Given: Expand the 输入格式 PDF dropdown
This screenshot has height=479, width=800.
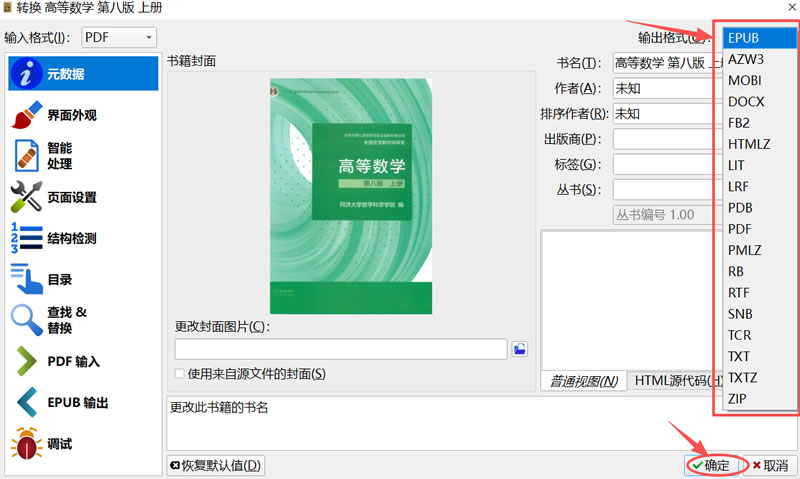Looking at the screenshot, I should point(119,37).
